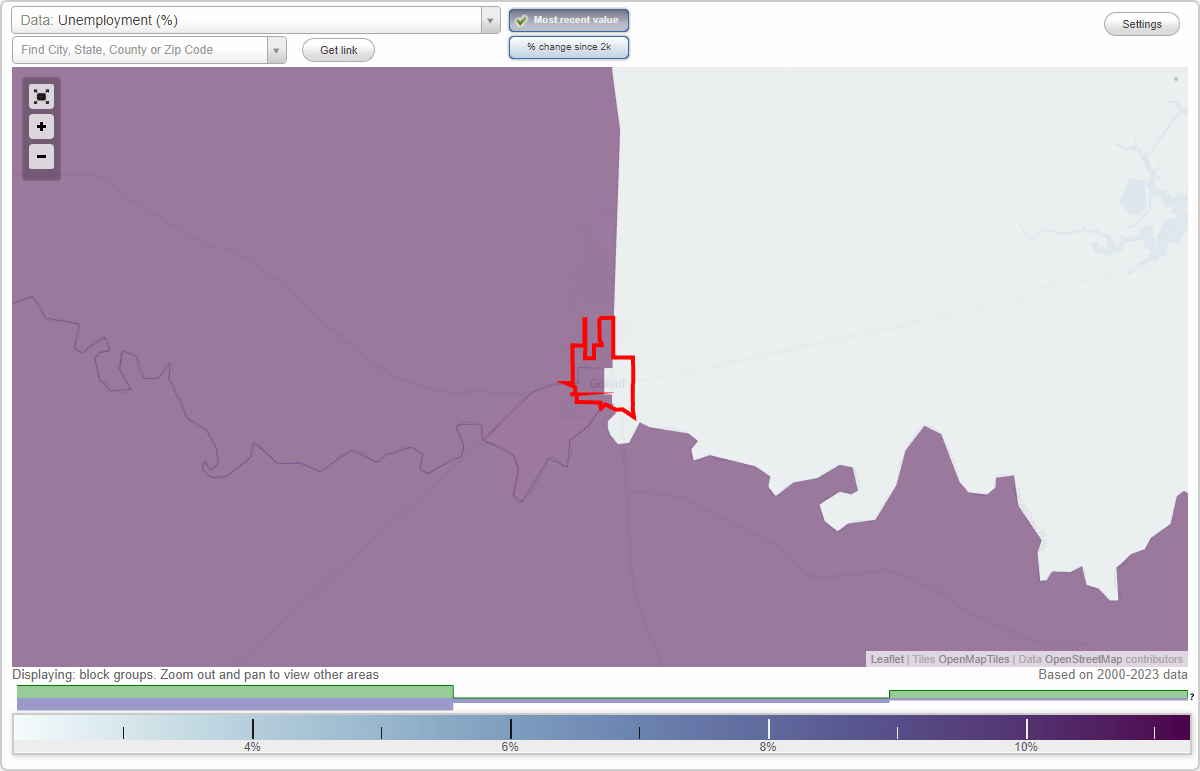This screenshot has width=1200, height=771.
Task: Open the location search dropdown arrow
Action: pos(277,50)
